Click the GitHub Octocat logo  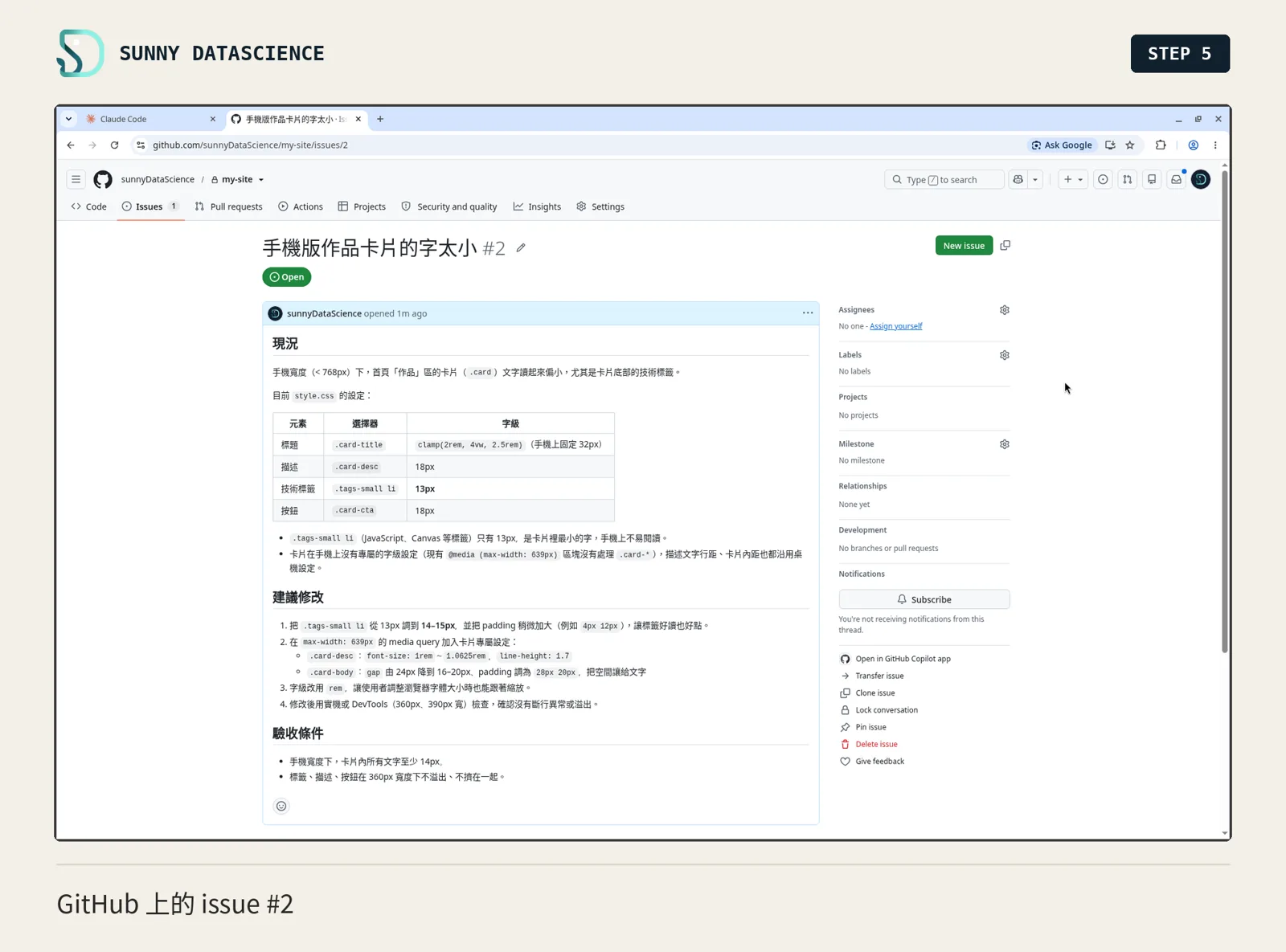point(103,180)
